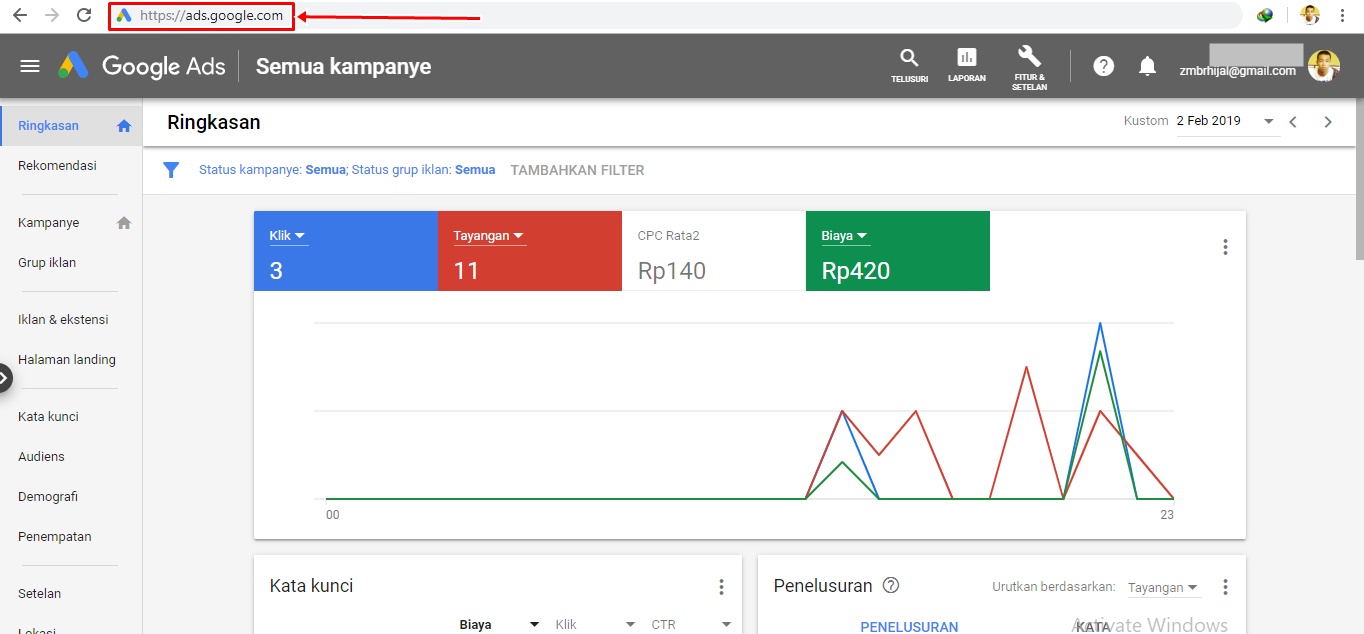Switch to the PENELUSURAN tab
The image size is (1364, 634).
[x=909, y=627]
